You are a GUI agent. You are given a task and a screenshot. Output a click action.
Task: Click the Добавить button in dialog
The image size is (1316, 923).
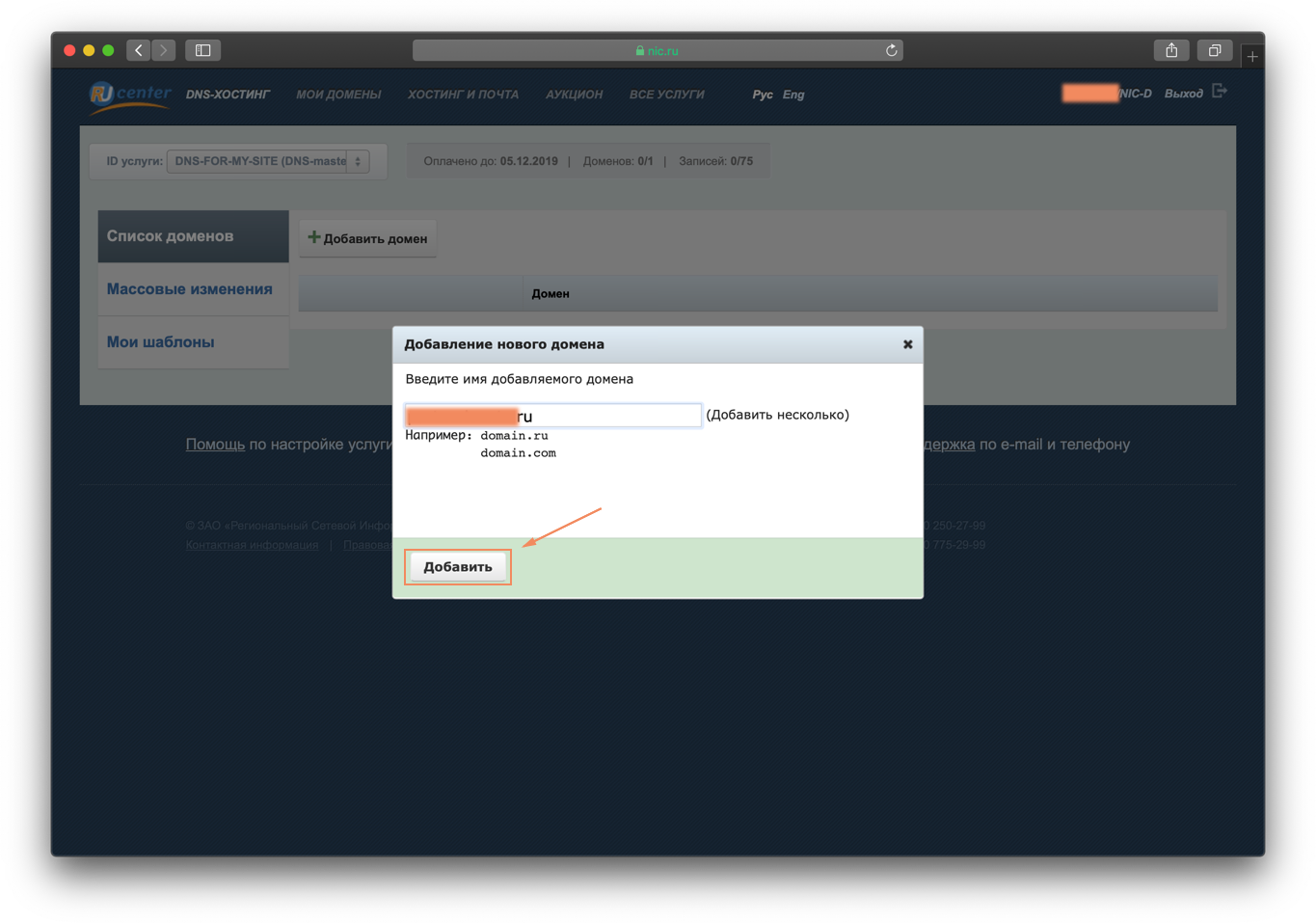pos(458,567)
